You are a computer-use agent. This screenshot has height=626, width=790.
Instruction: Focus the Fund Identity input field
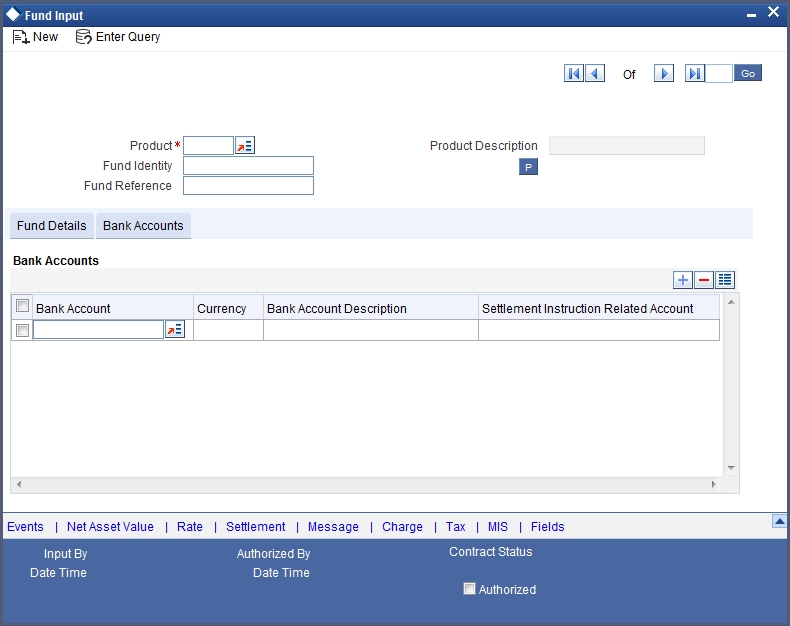(248, 165)
